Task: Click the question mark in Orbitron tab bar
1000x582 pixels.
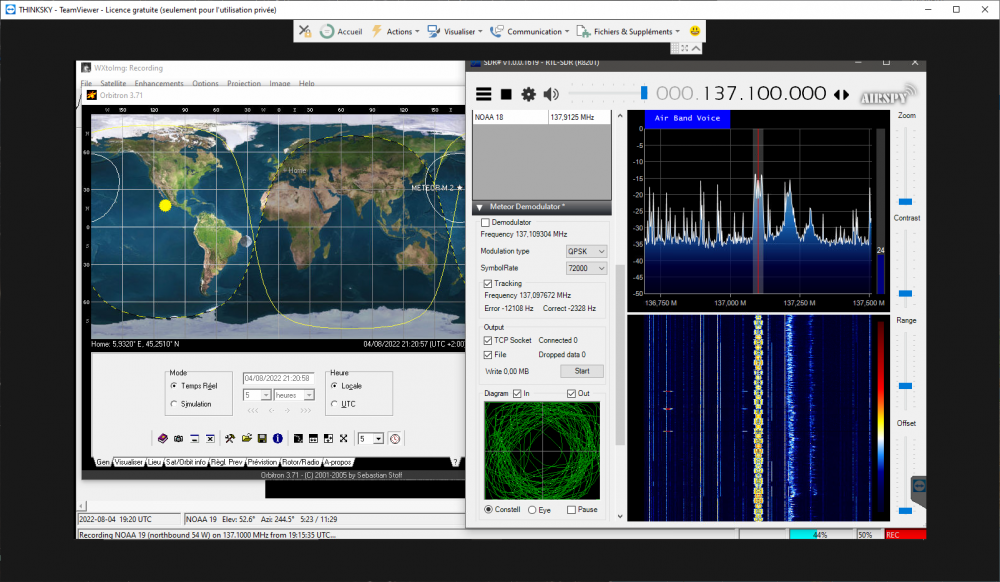Action: (455, 462)
